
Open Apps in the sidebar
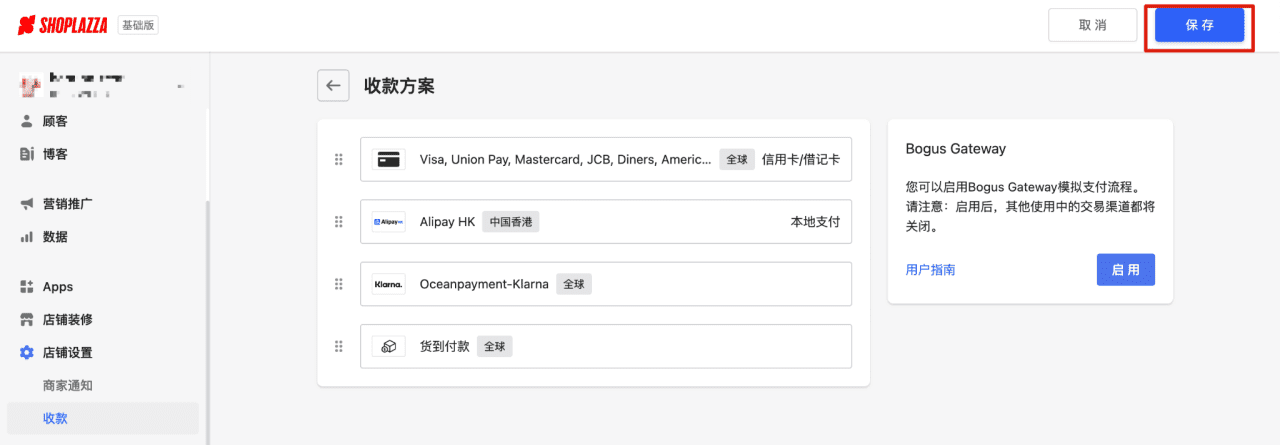[57, 287]
